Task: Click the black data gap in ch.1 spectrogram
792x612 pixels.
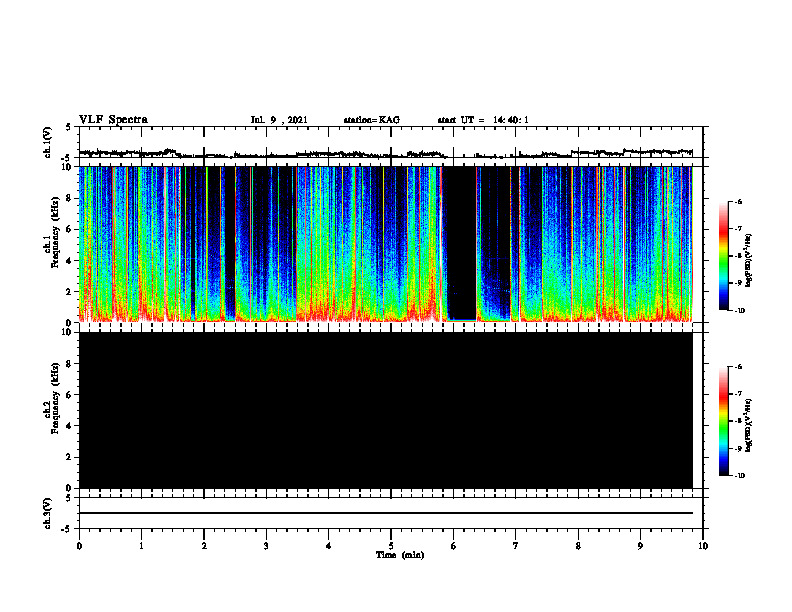Action: coord(462,242)
